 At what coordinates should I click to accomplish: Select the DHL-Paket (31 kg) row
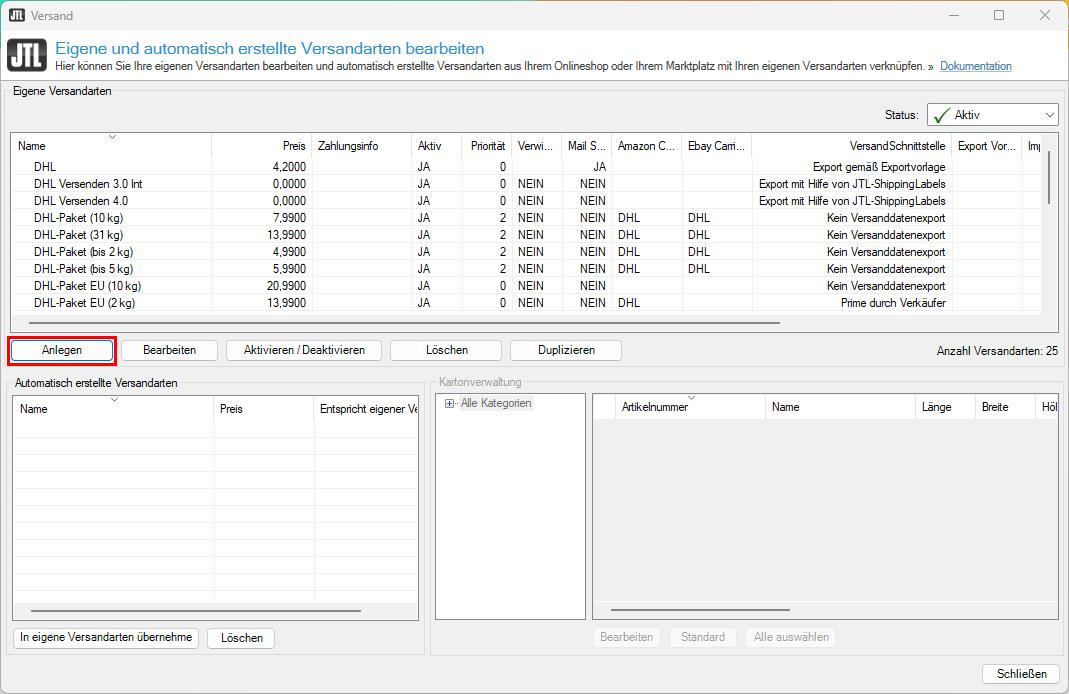pyautogui.click(x=526, y=235)
